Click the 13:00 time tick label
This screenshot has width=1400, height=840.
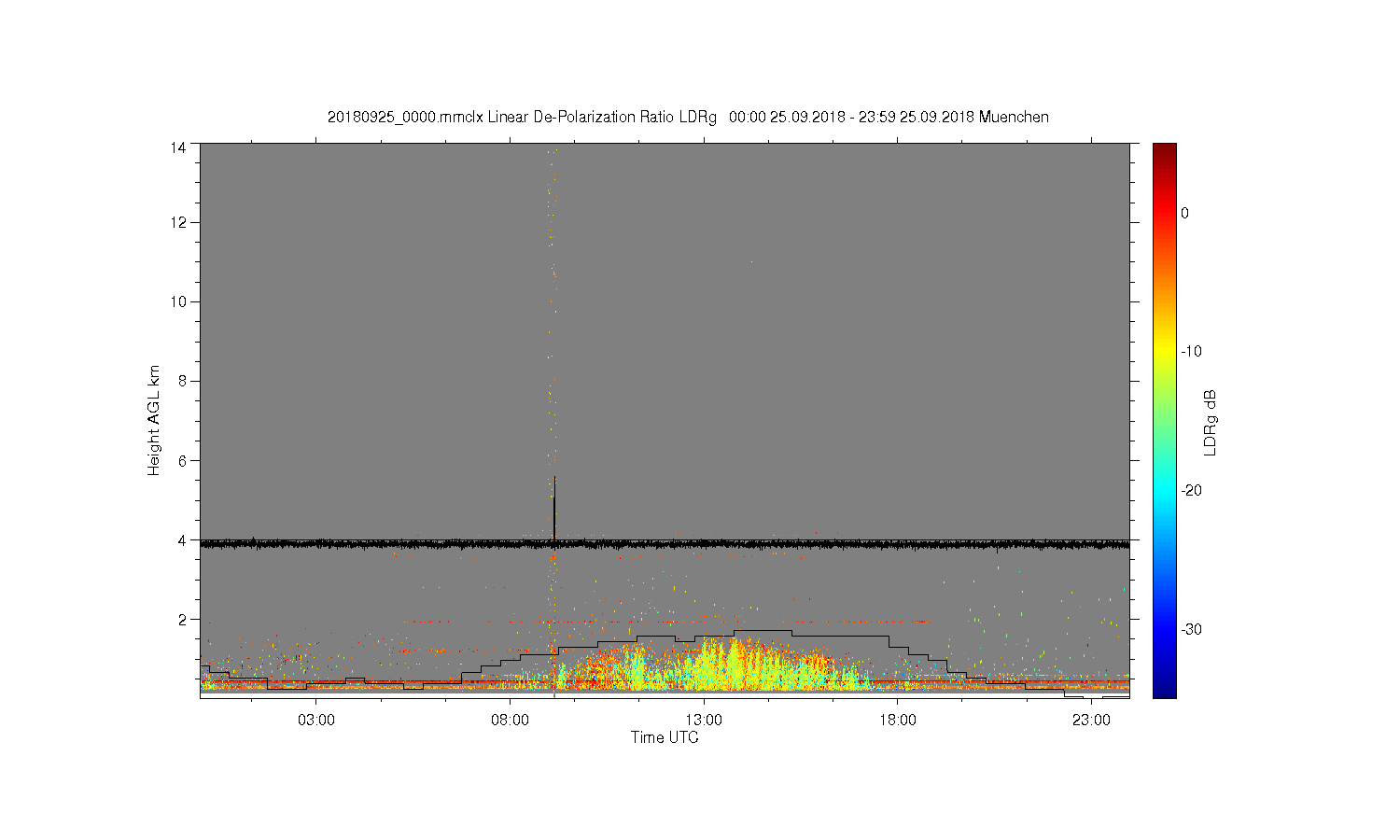(704, 721)
